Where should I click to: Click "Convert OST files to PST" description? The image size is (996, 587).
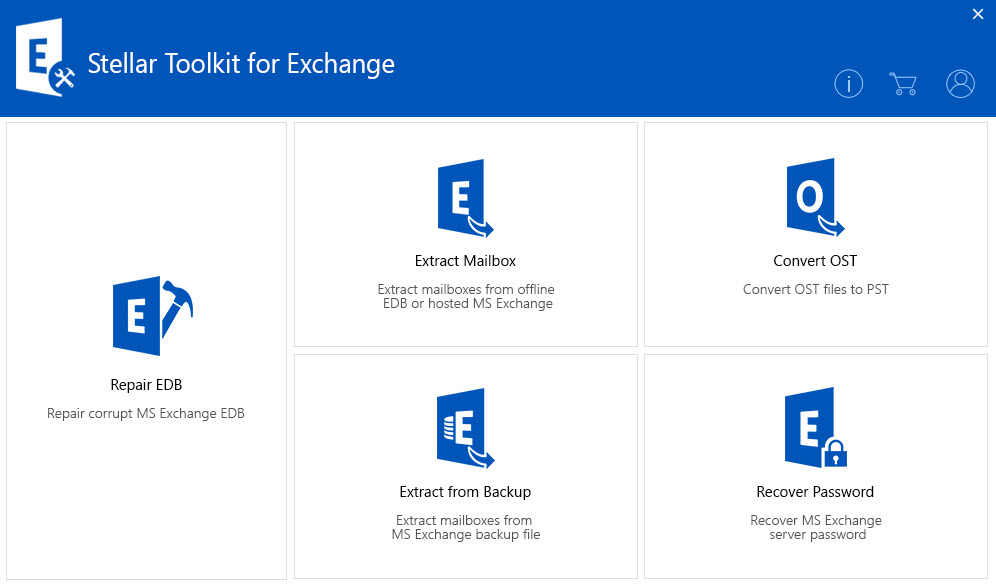[815, 290]
